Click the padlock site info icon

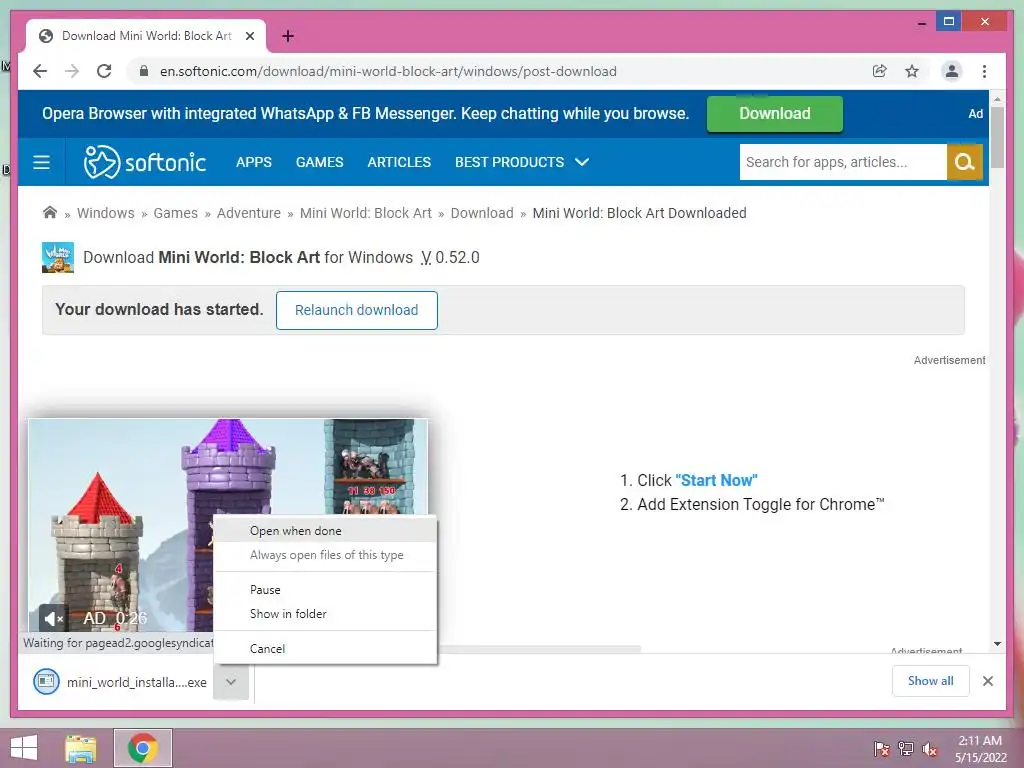click(144, 71)
